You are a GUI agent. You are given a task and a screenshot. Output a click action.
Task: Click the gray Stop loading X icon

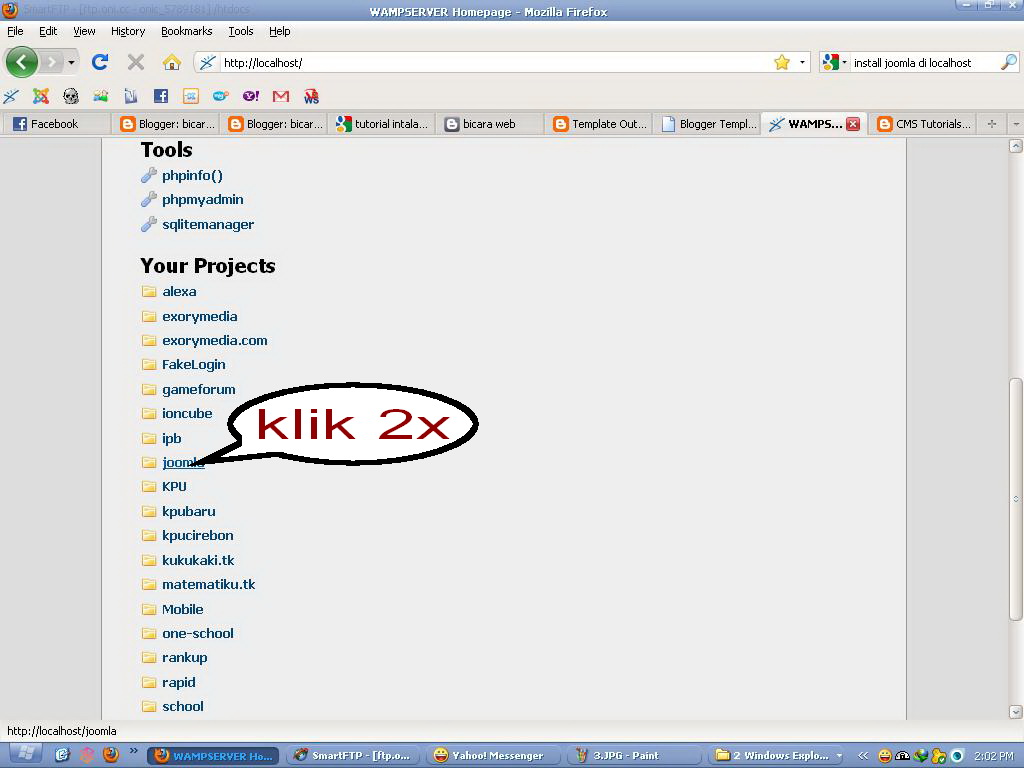136,62
